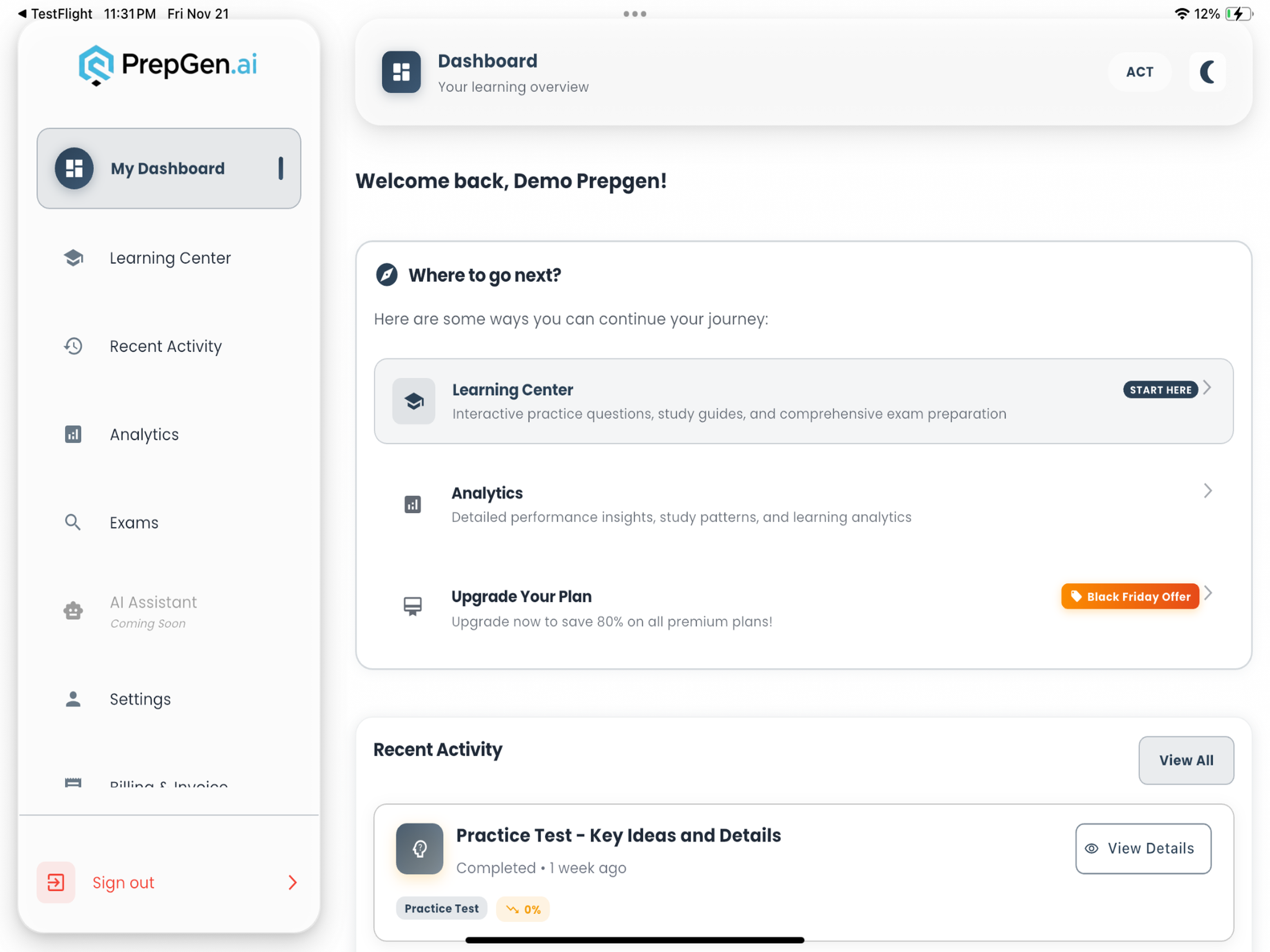Click the View Details button
Image resolution: width=1270 pixels, height=952 pixels.
[x=1143, y=848]
